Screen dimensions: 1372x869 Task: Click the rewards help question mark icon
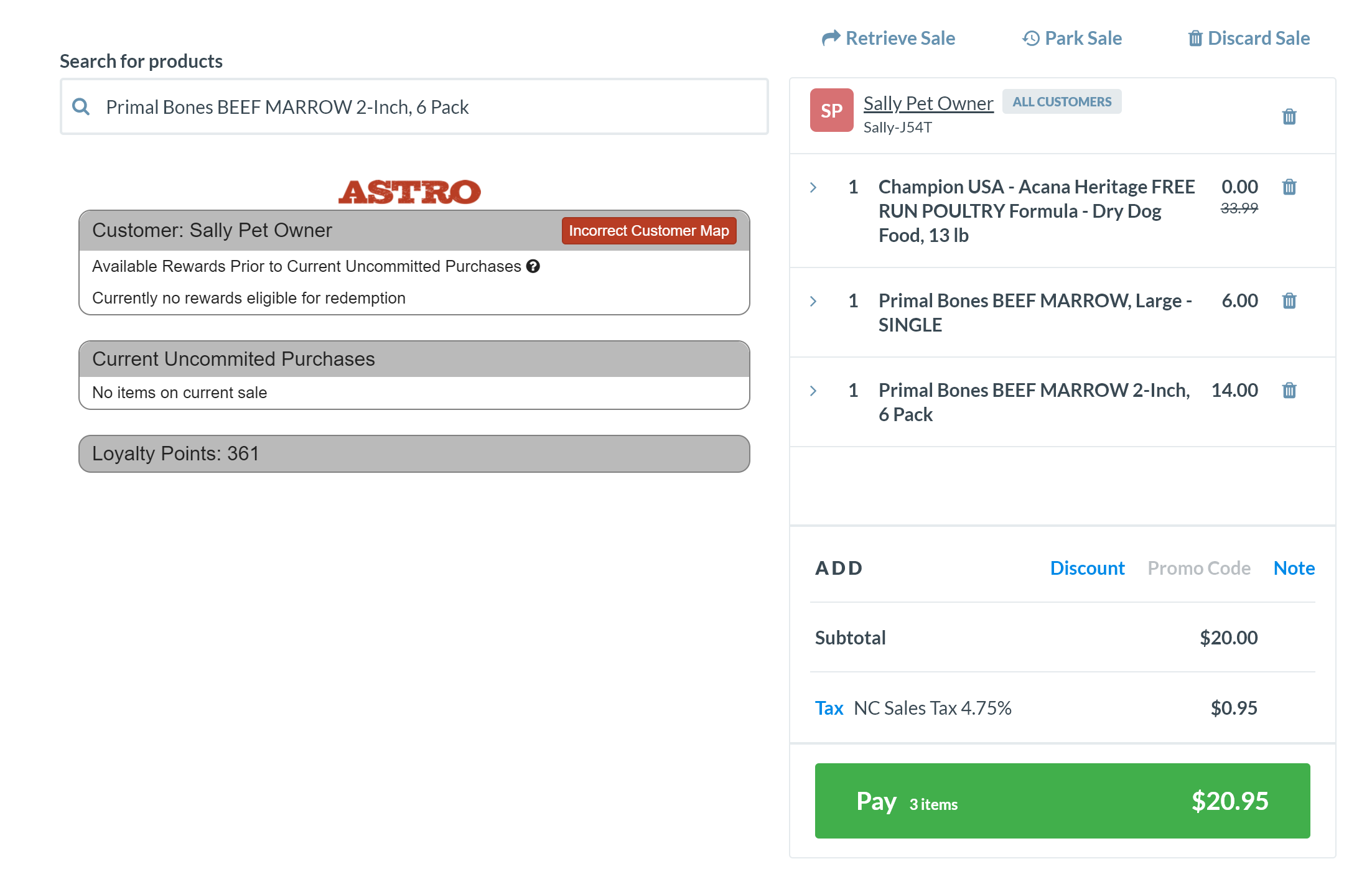tap(533, 266)
